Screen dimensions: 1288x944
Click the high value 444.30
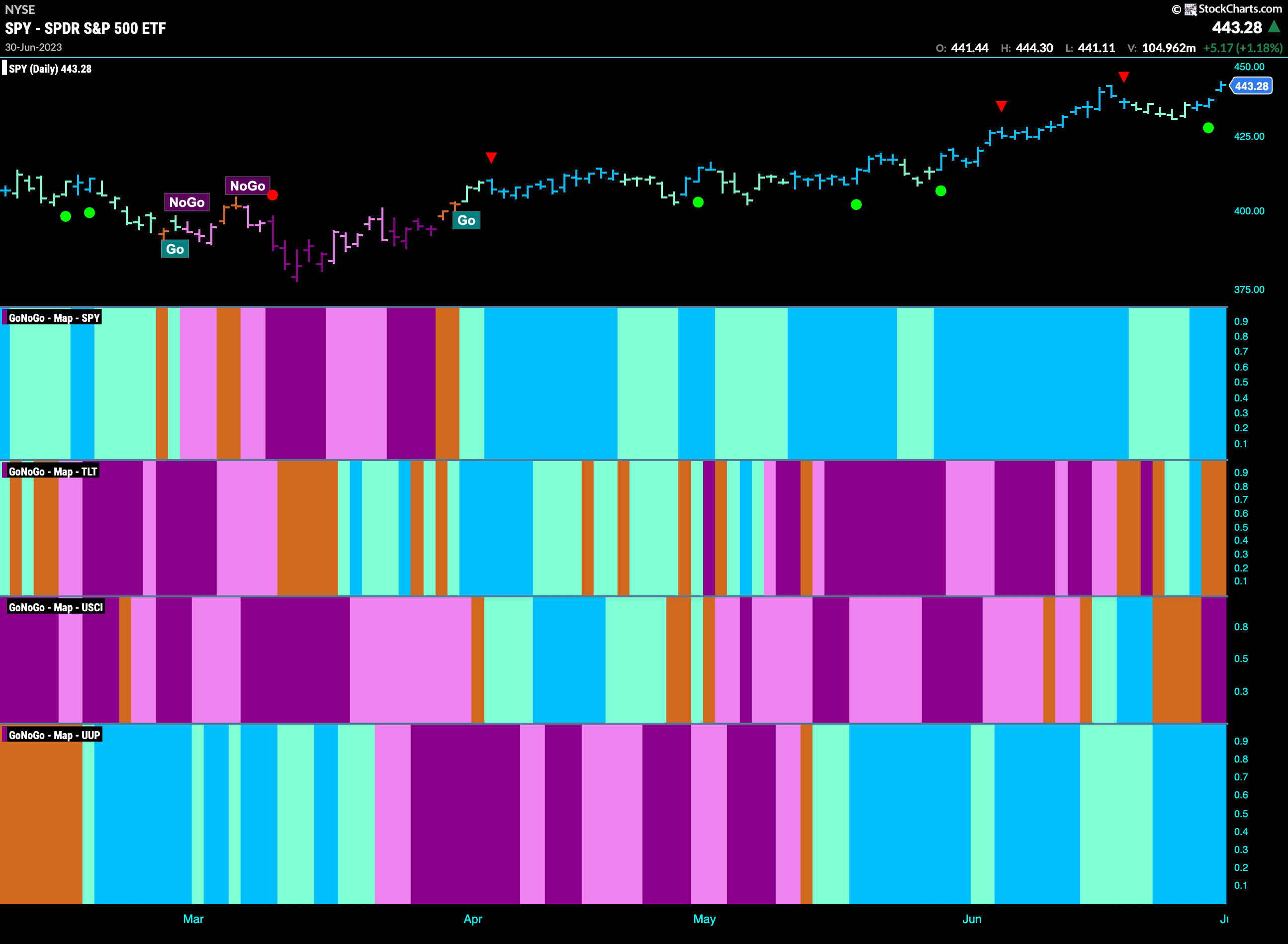[x=1034, y=48]
